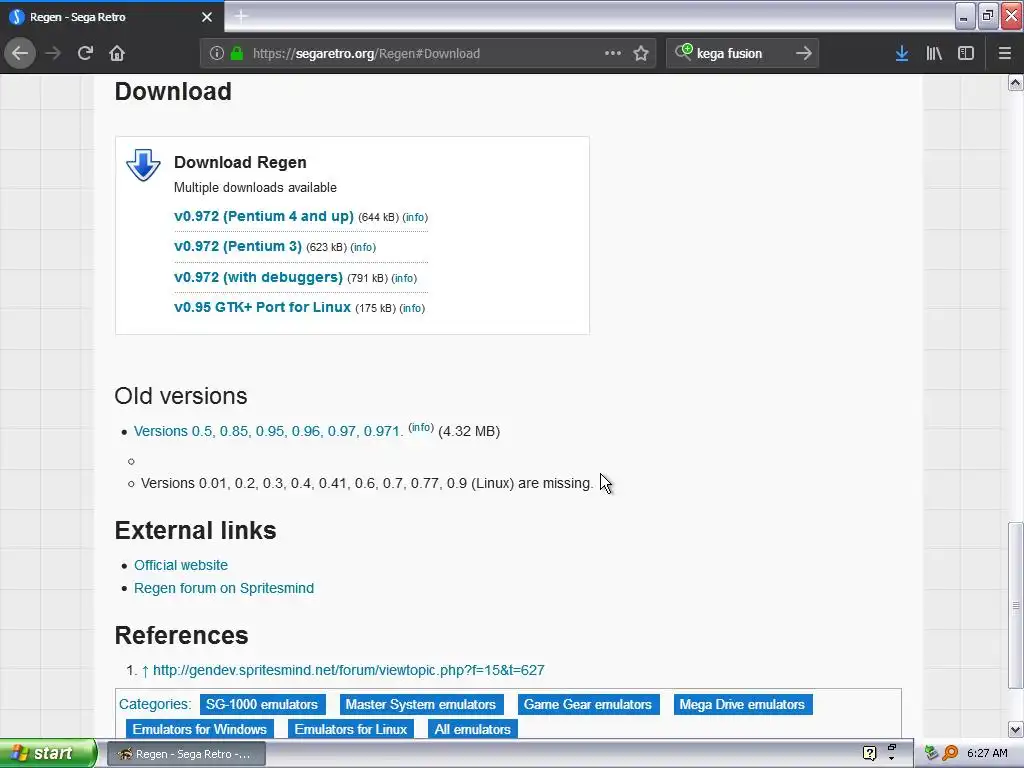Open the Mega Drive emulators category

point(742,705)
